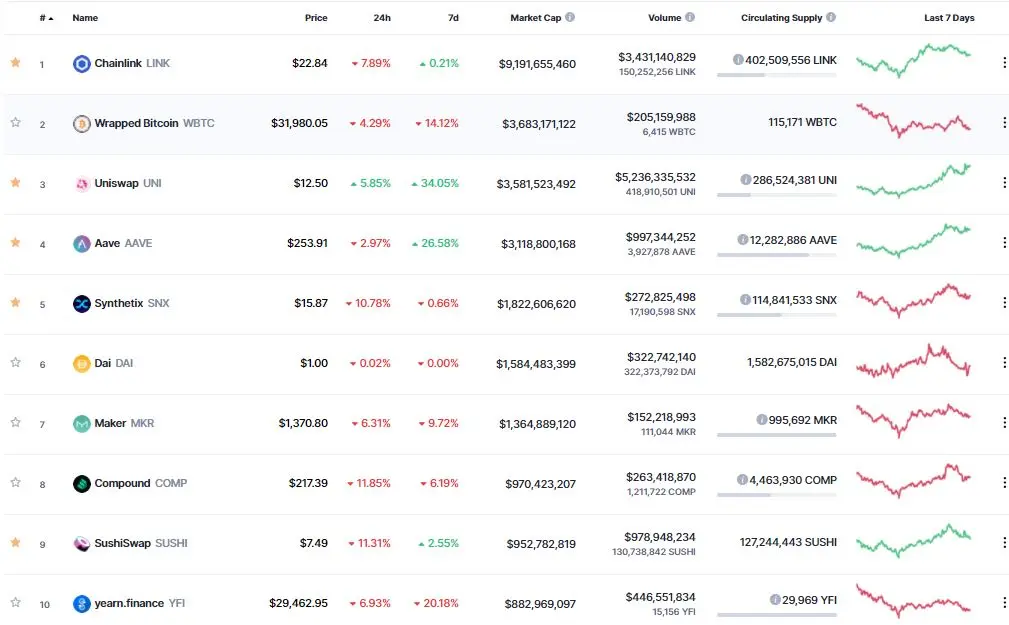Click Chainlink circulating supply progress bar
Image resolution: width=1009 pixels, height=625 pixels.
777,75
